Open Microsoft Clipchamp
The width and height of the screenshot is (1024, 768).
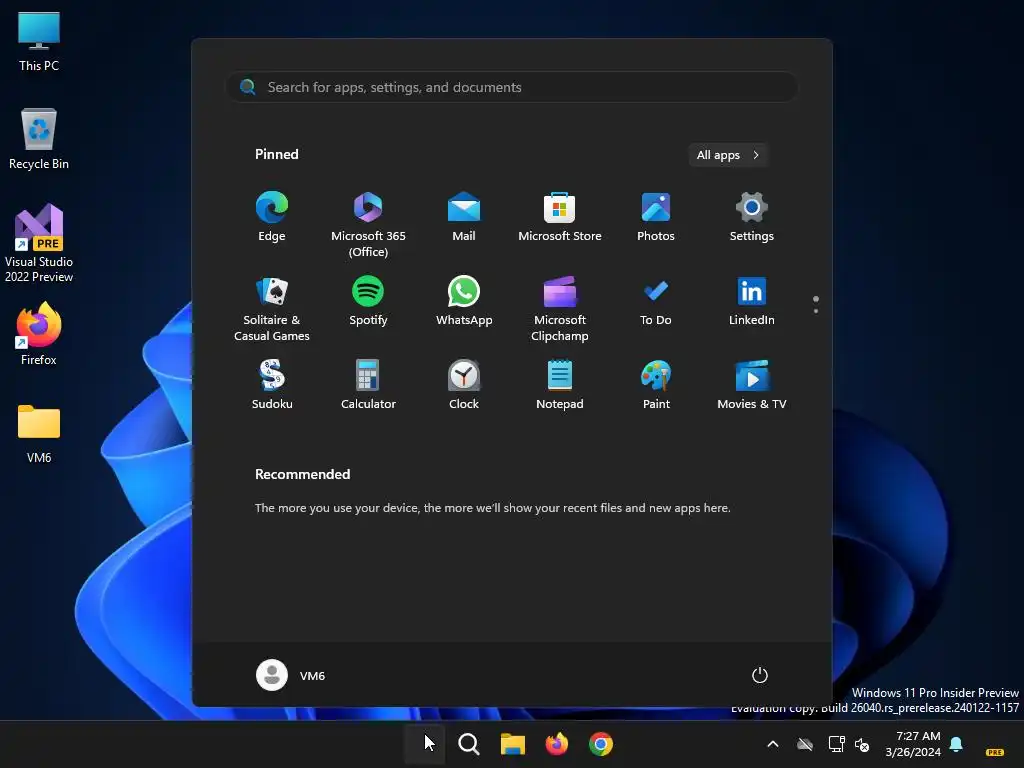[560, 309]
